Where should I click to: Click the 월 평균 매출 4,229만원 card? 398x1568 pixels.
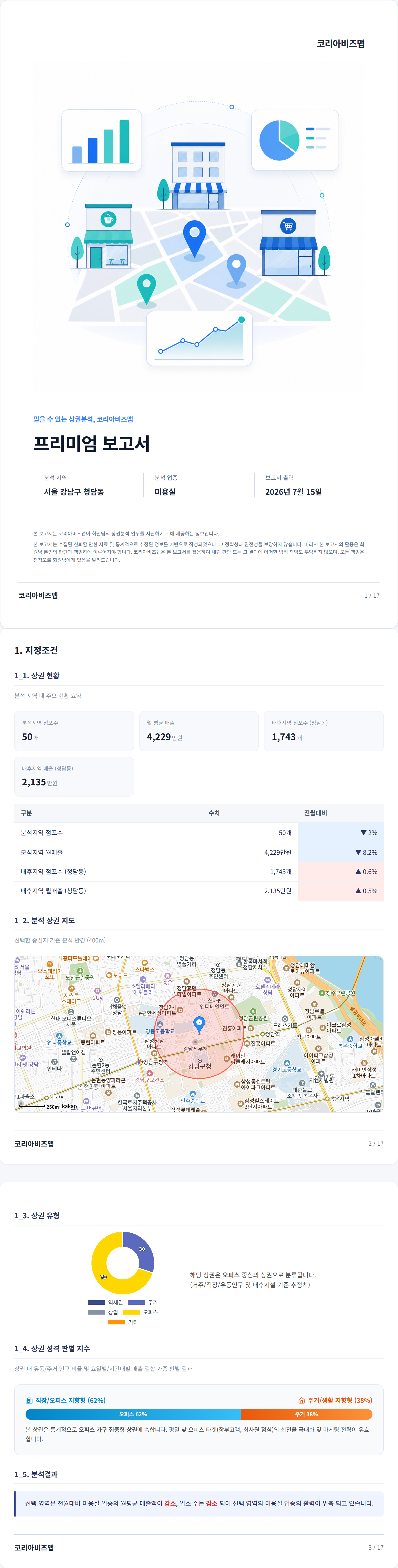pos(199,731)
